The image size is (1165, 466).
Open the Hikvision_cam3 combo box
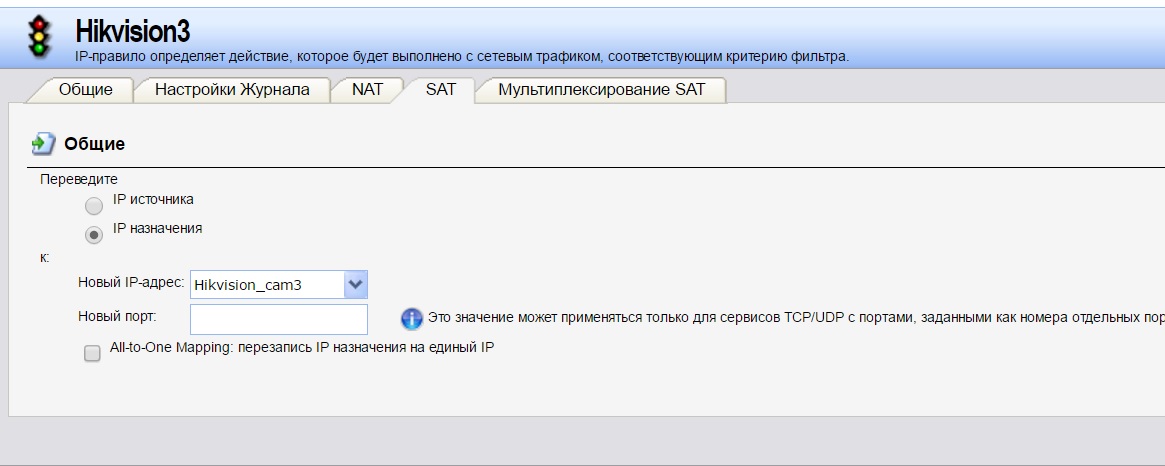point(279,284)
